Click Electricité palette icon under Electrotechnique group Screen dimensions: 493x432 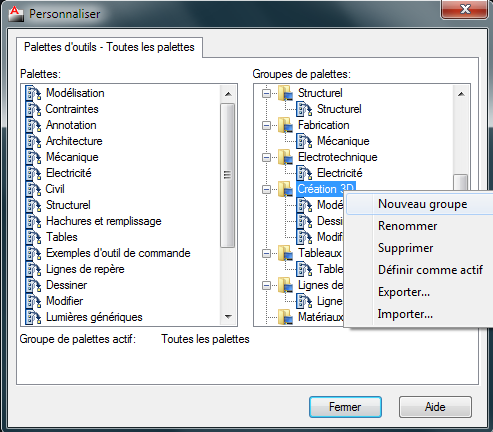[x=304, y=173]
